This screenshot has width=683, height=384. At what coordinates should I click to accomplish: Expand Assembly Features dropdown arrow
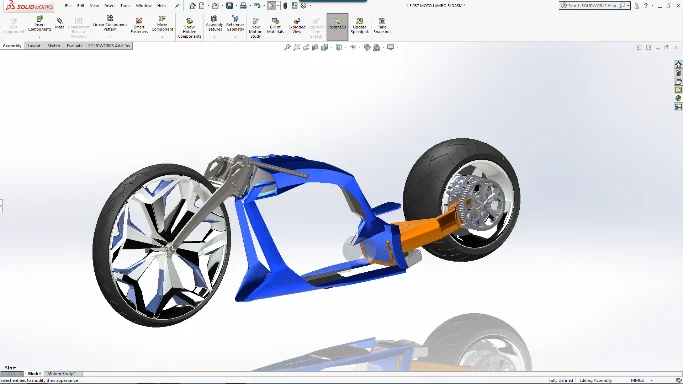click(x=214, y=37)
